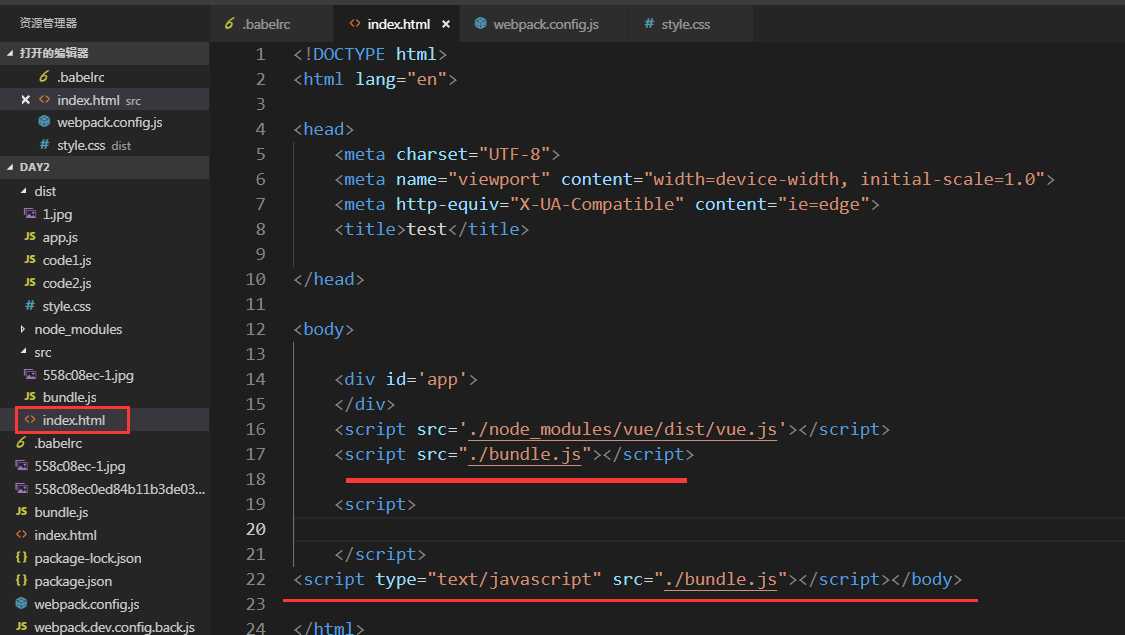Screen dimensions: 1125x635
Task: Switch to the webpack.config.js tab
Action: [545, 24]
